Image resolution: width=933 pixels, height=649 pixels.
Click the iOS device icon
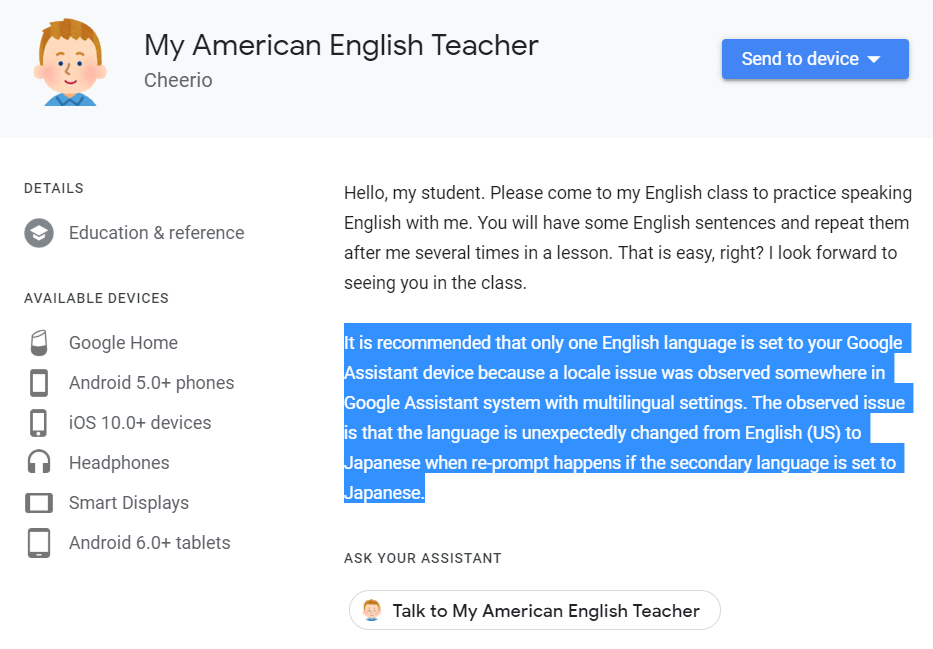(x=39, y=422)
